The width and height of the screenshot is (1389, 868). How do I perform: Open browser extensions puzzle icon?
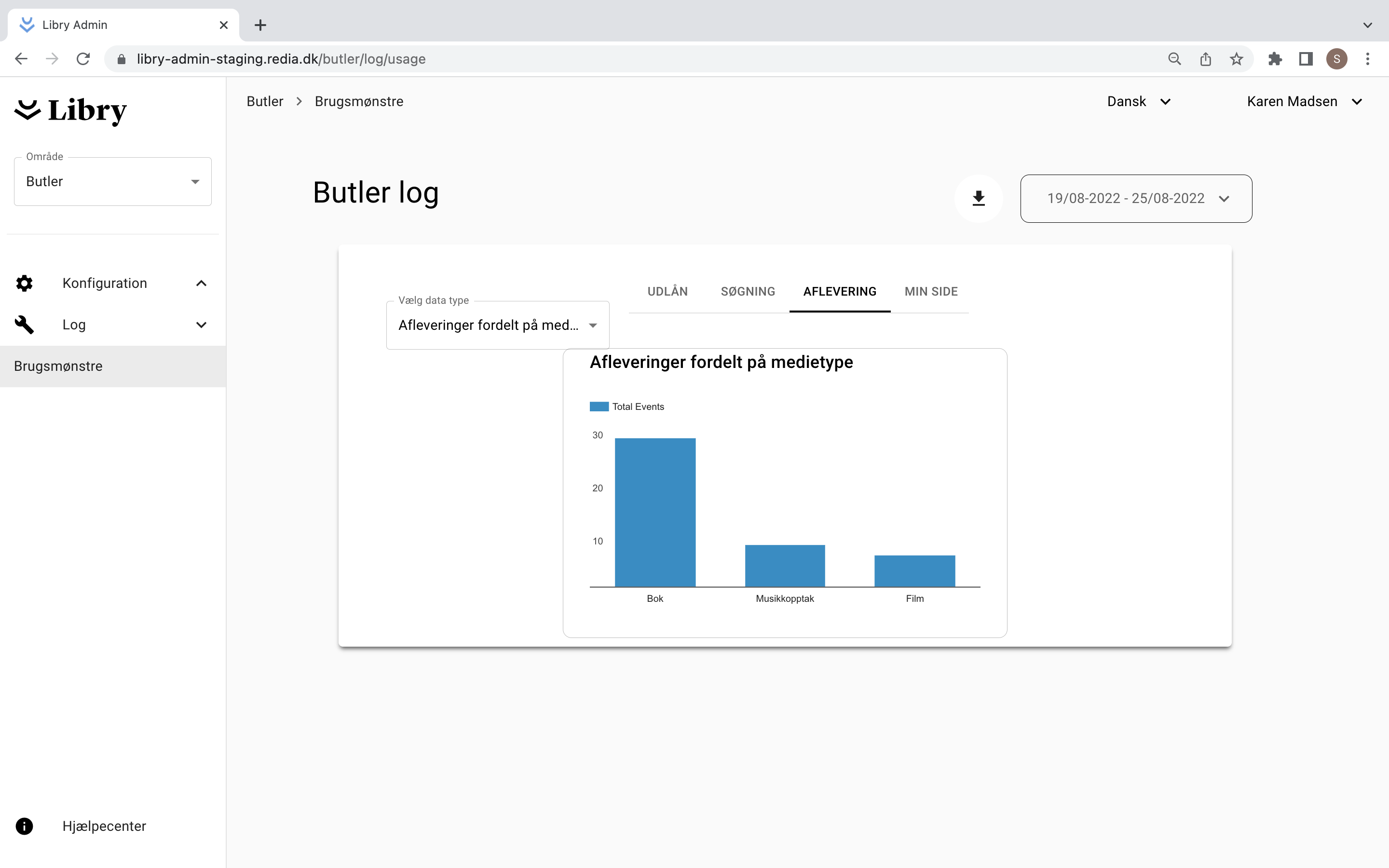[x=1275, y=59]
